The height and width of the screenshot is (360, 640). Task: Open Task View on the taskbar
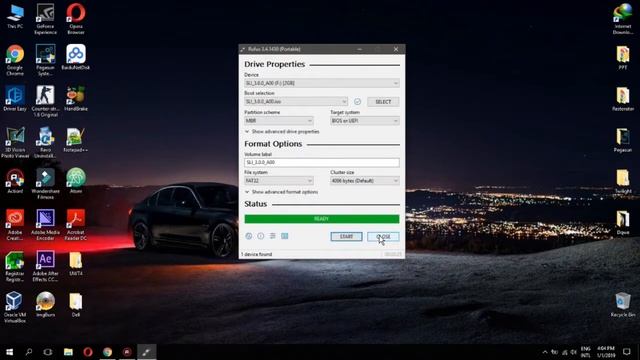point(48,352)
